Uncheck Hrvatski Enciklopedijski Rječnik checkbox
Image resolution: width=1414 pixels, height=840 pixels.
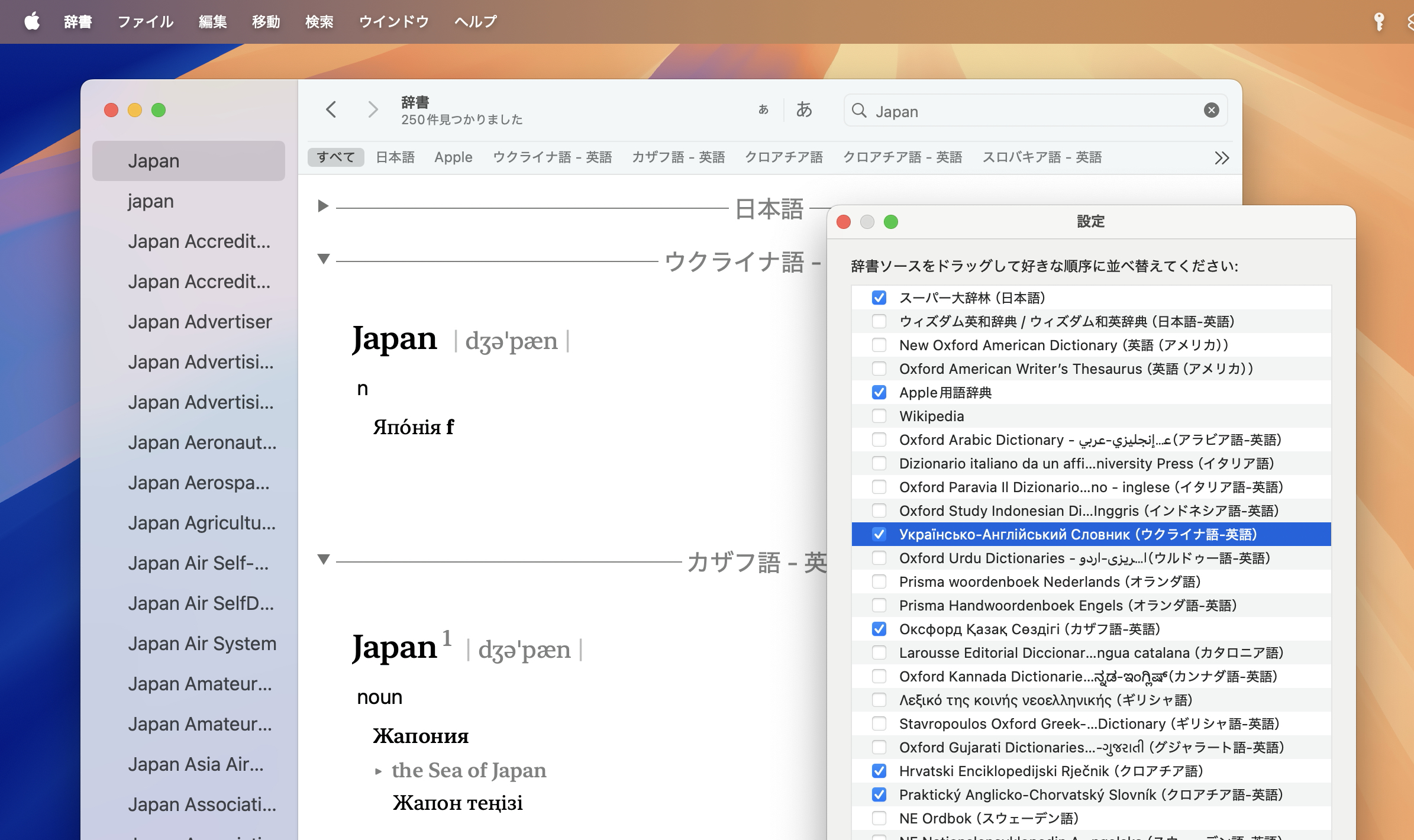(x=879, y=771)
